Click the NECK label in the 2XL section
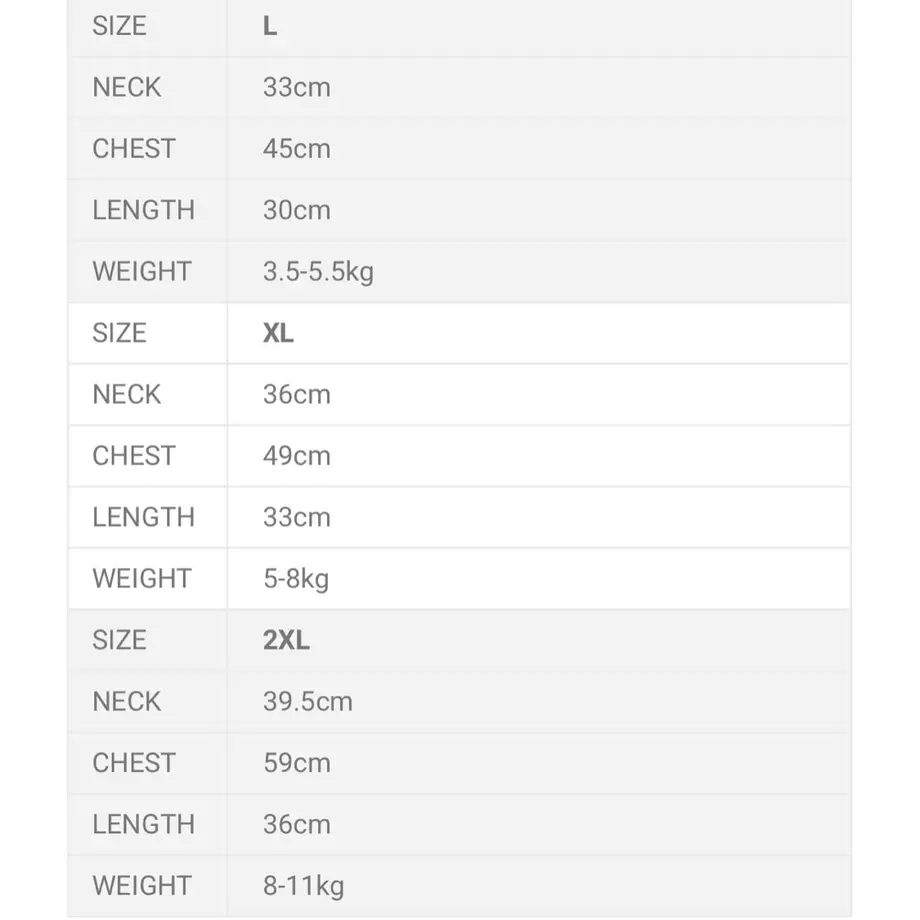 click(x=127, y=702)
